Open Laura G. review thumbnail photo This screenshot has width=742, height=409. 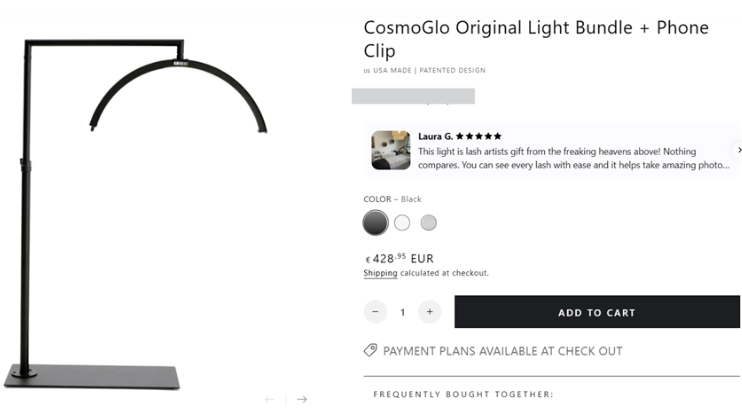391,150
